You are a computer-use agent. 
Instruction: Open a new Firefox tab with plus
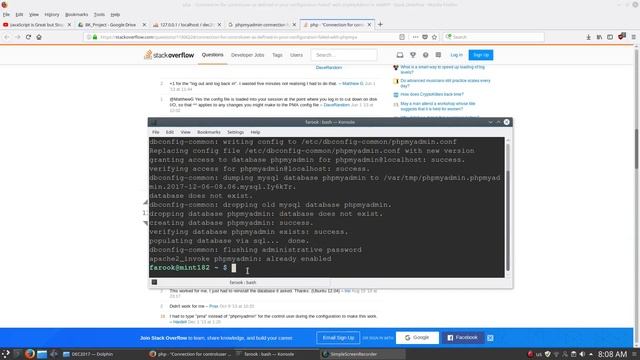[380, 24]
